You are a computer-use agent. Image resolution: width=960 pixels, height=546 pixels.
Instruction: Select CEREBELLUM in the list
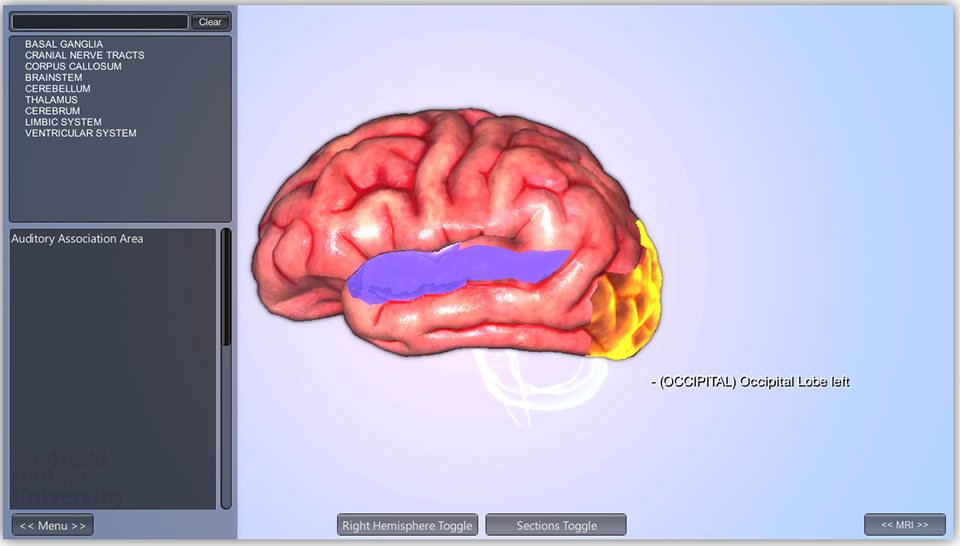58,89
